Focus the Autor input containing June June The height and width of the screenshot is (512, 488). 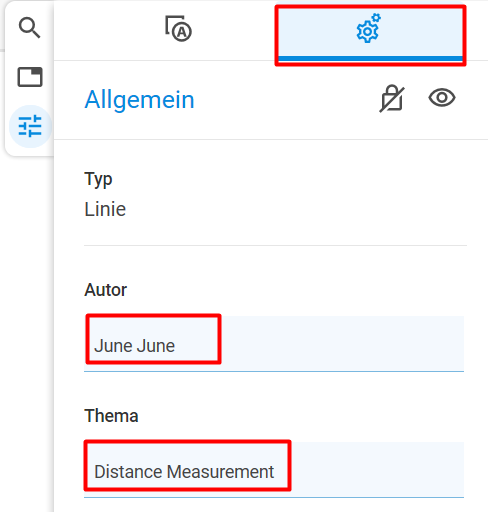pyautogui.click(x=274, y=343)
